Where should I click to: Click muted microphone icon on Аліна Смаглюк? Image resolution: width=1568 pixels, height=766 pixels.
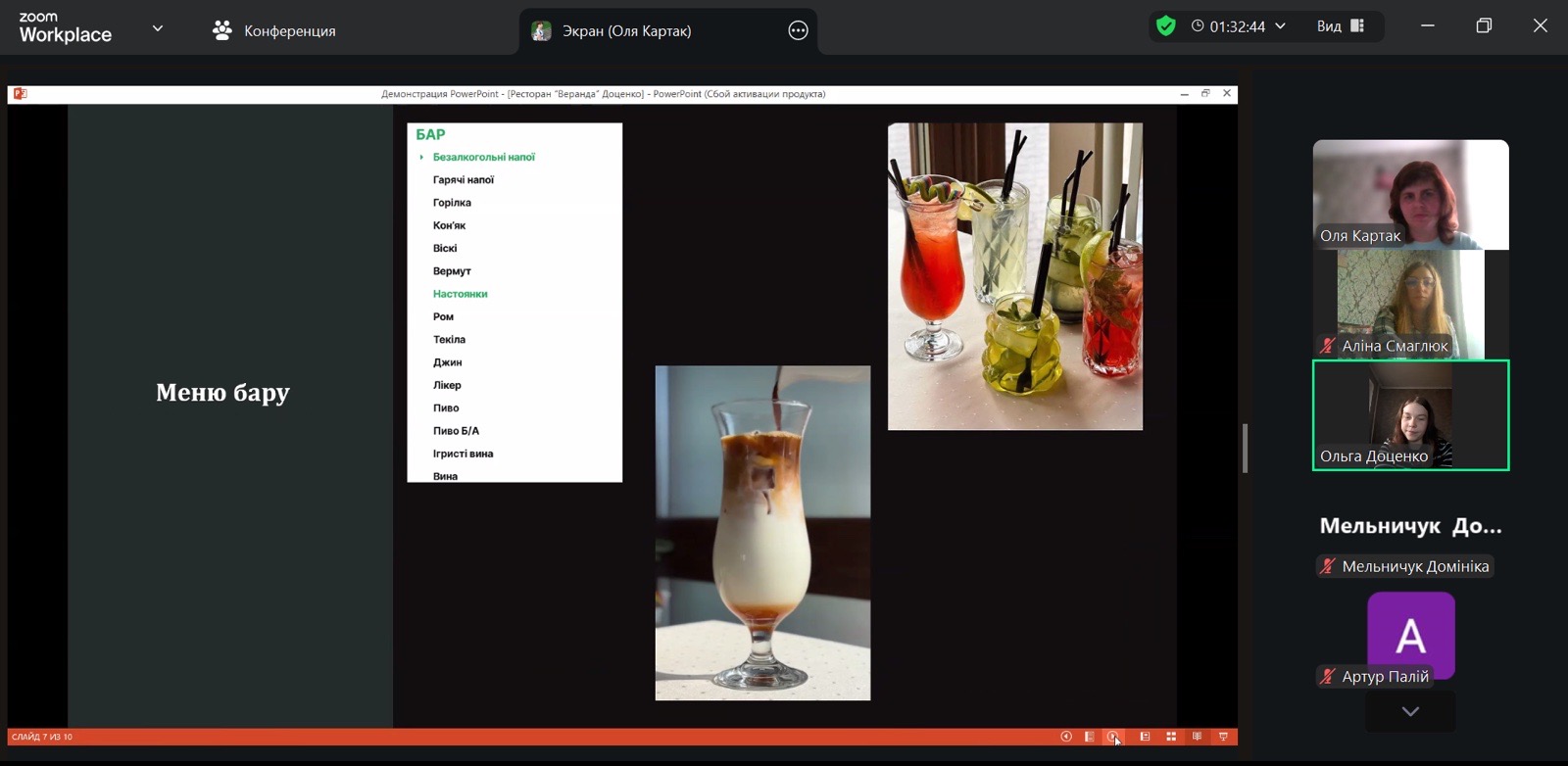click(1328, 346)
